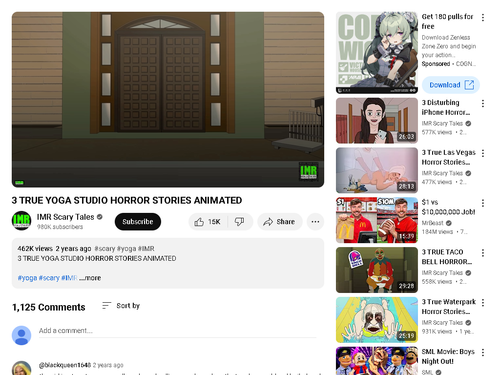500x375 pixels.
Task: Click the Add a comment field
Action: 177,331
